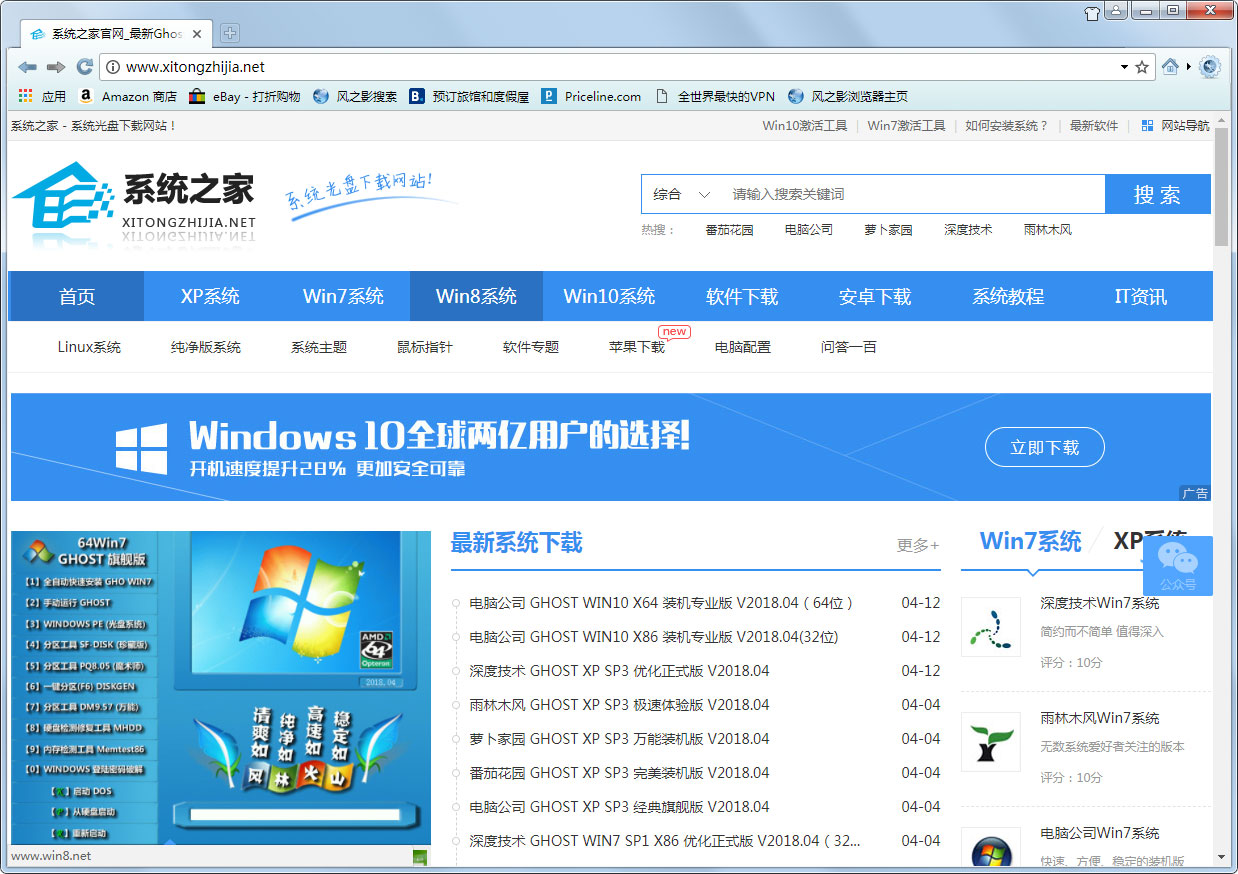Go to browser home using the house icon
Viewport: 1238px width, 874px height.
pyautogui.click(x=1170, y=67)
